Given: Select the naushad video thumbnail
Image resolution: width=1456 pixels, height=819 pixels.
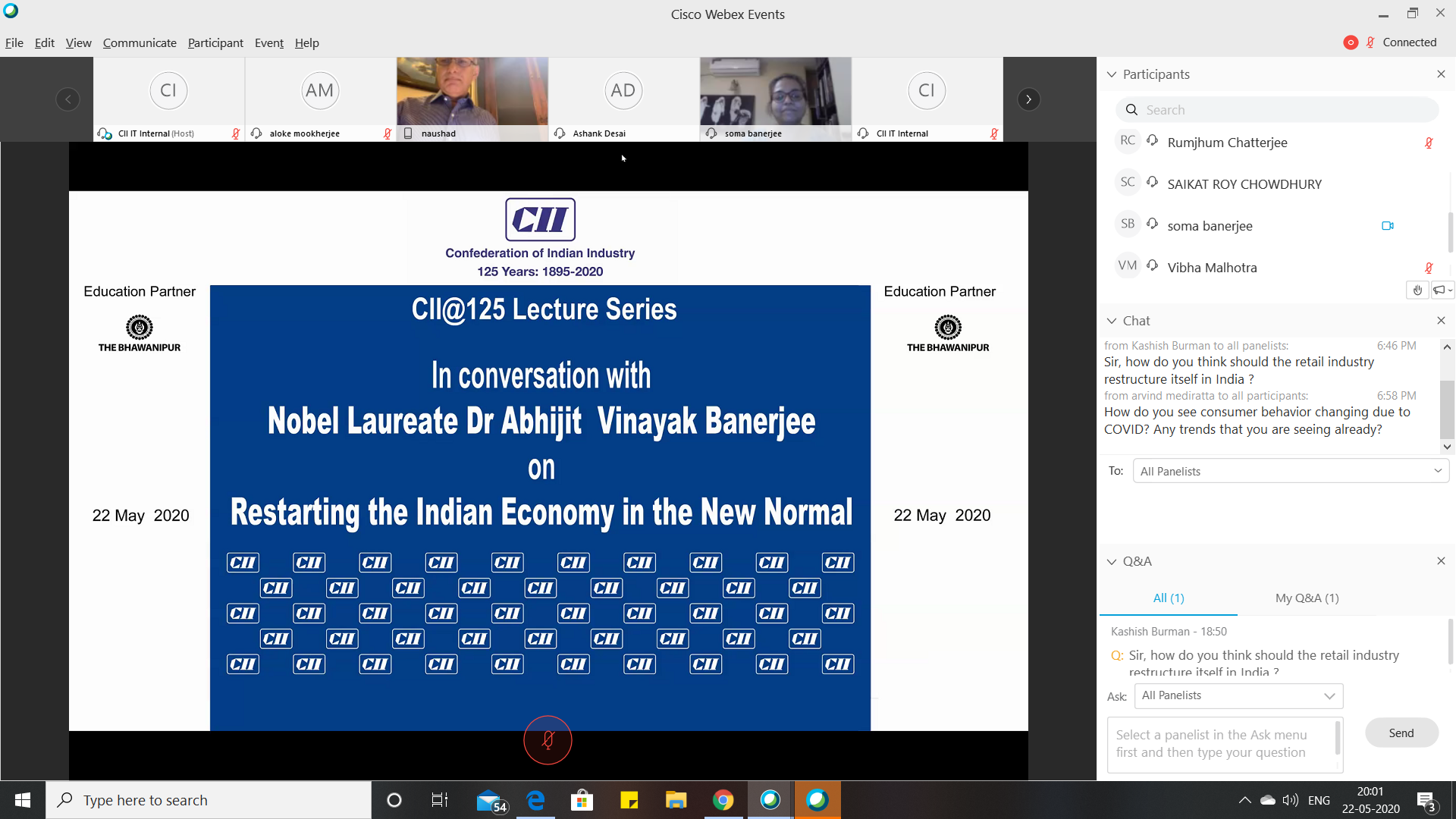Looking at the screenshot, I should click(x=472, y=99).
